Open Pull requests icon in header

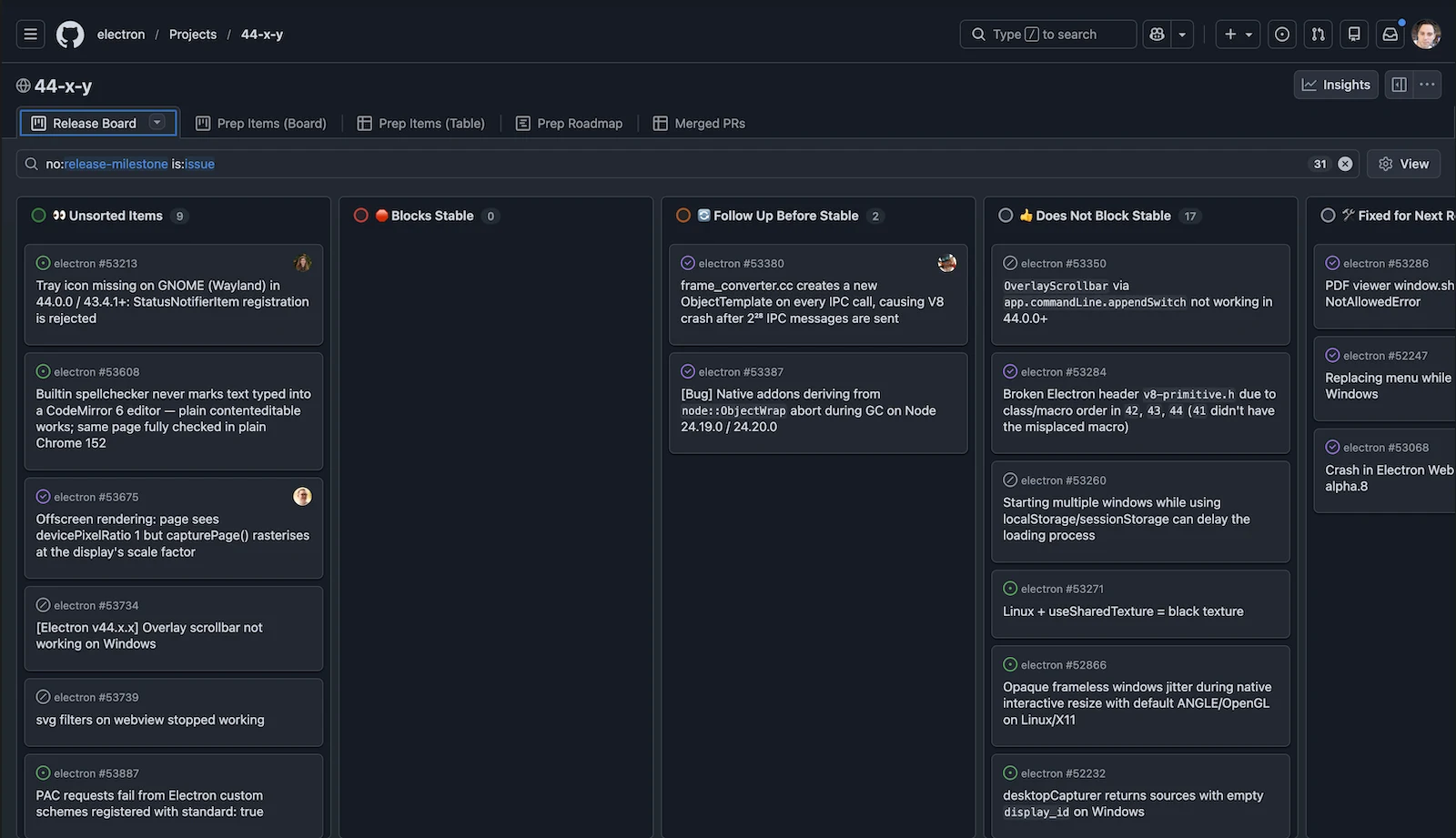pos(1319,35)
